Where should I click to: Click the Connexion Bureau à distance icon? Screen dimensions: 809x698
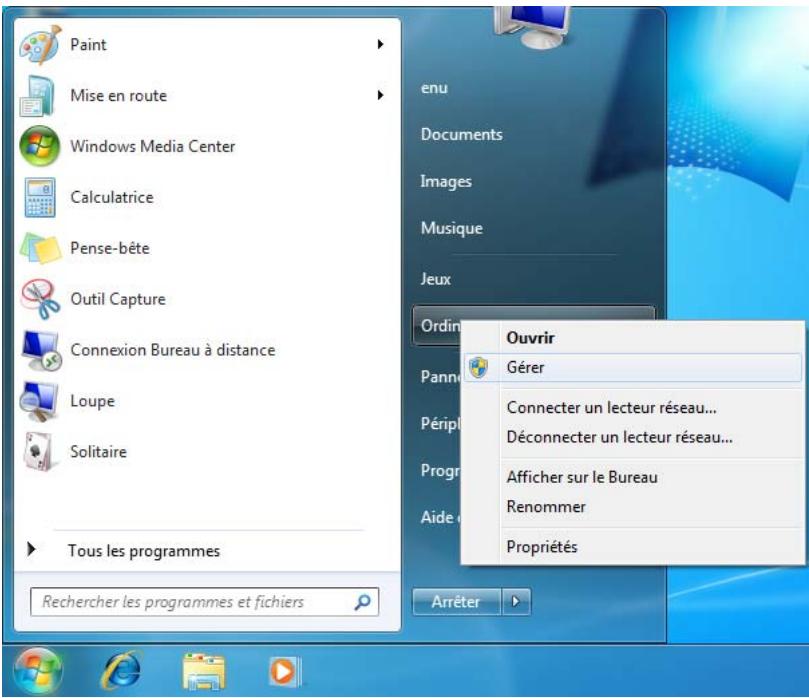pos(41,350)
